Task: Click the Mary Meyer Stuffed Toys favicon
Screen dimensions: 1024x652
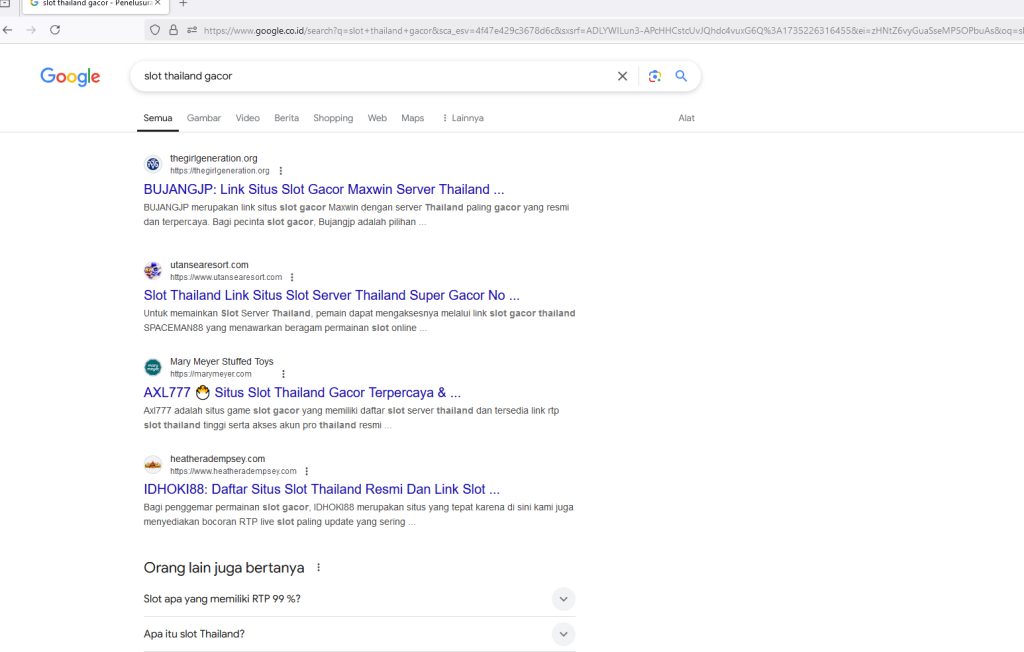Action: [153, 367]
